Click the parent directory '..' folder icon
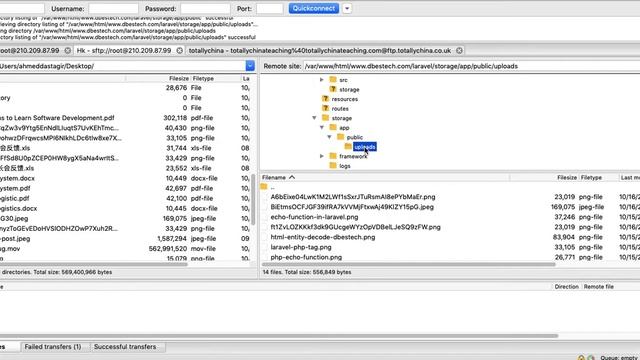 point(264,187)
